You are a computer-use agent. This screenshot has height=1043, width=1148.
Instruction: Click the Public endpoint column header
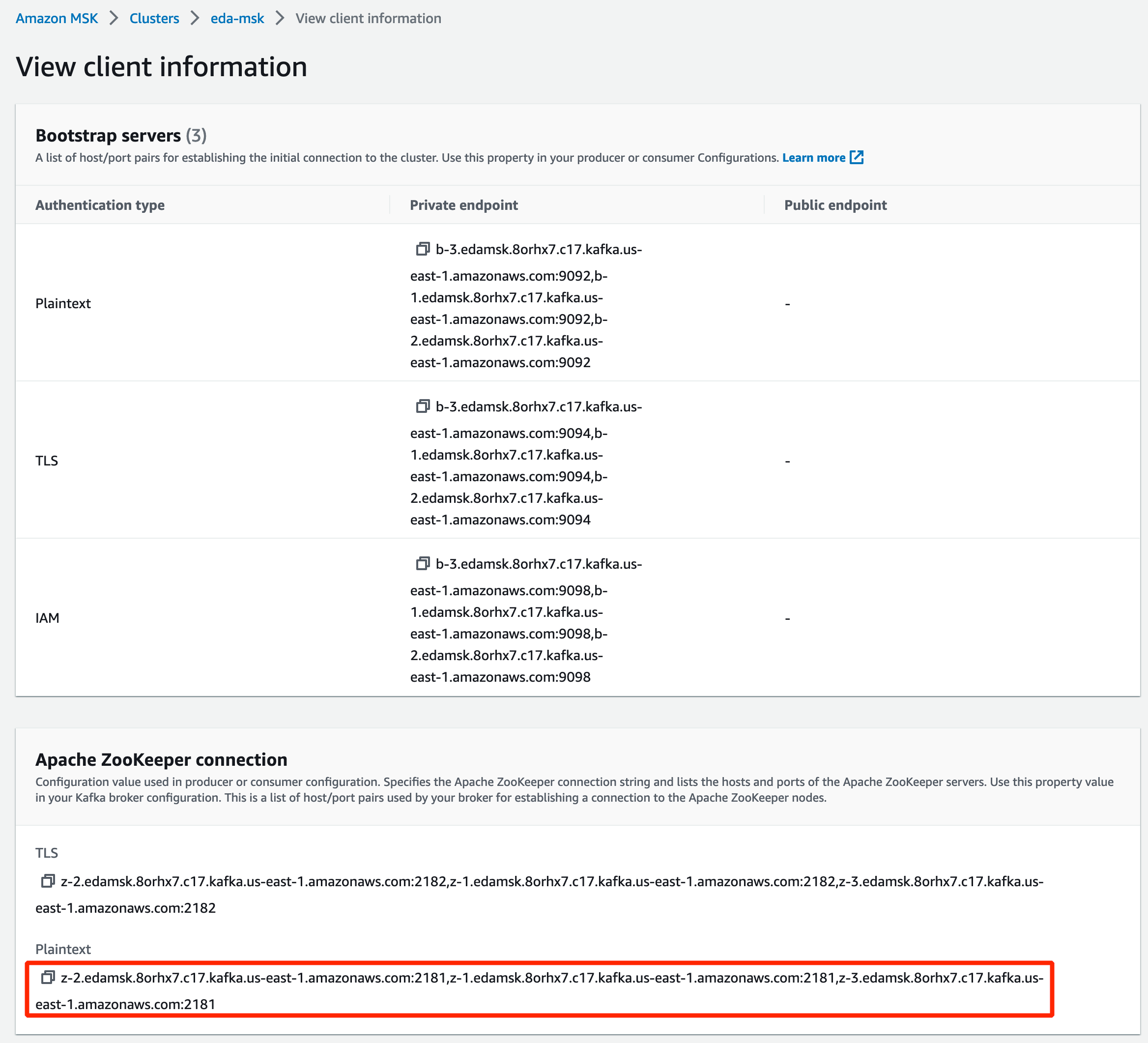835,204
